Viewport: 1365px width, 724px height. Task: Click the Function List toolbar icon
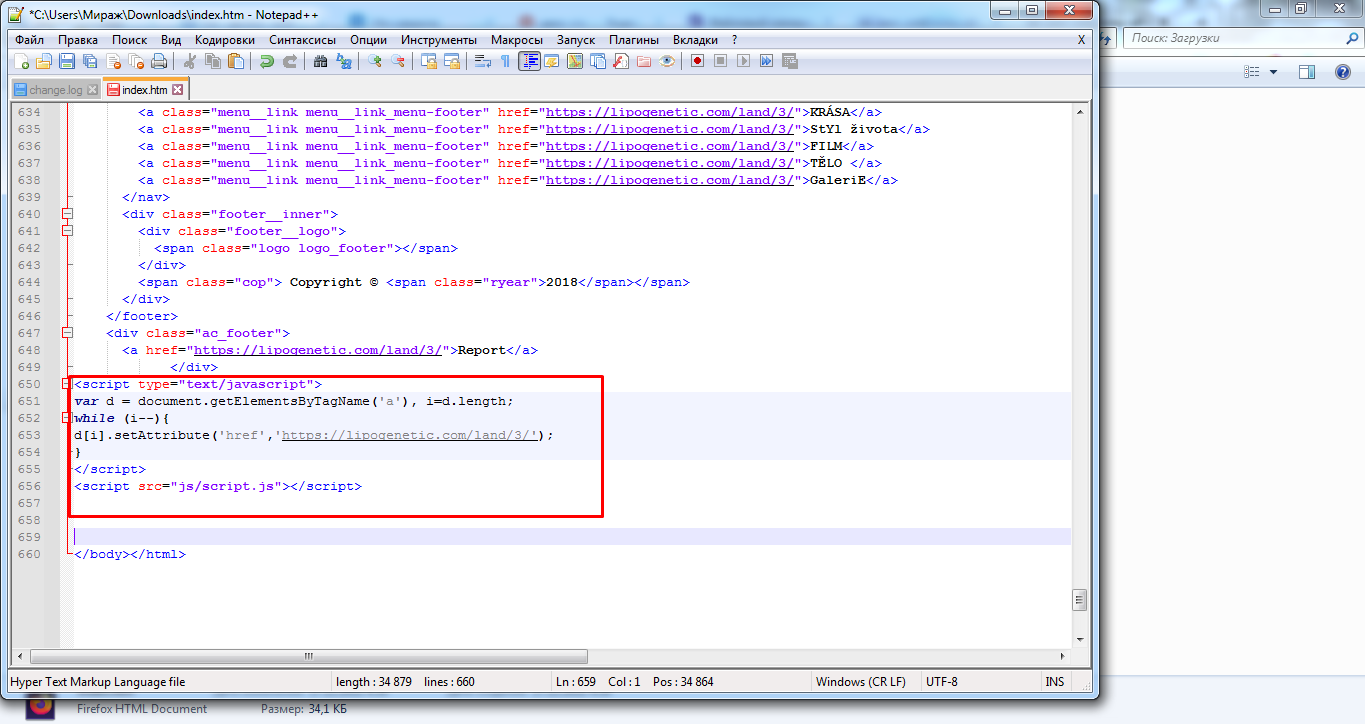point(621,61)
